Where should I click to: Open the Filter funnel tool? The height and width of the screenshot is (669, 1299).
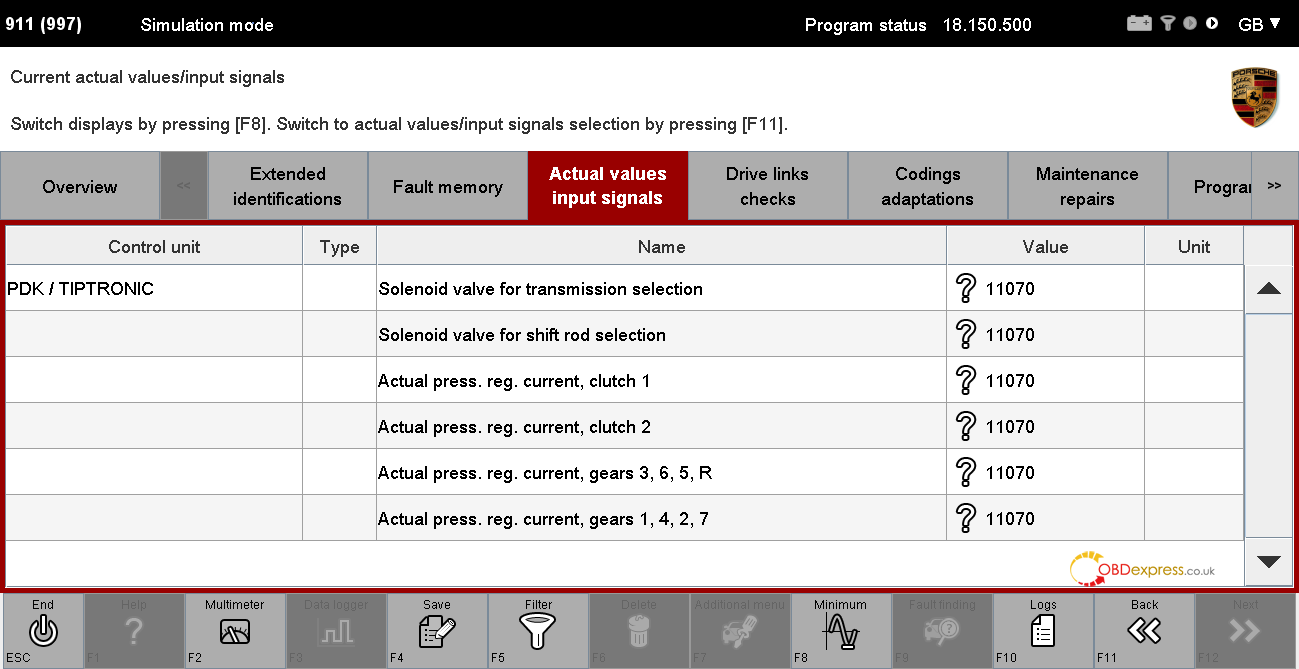(x=538, y=631)
